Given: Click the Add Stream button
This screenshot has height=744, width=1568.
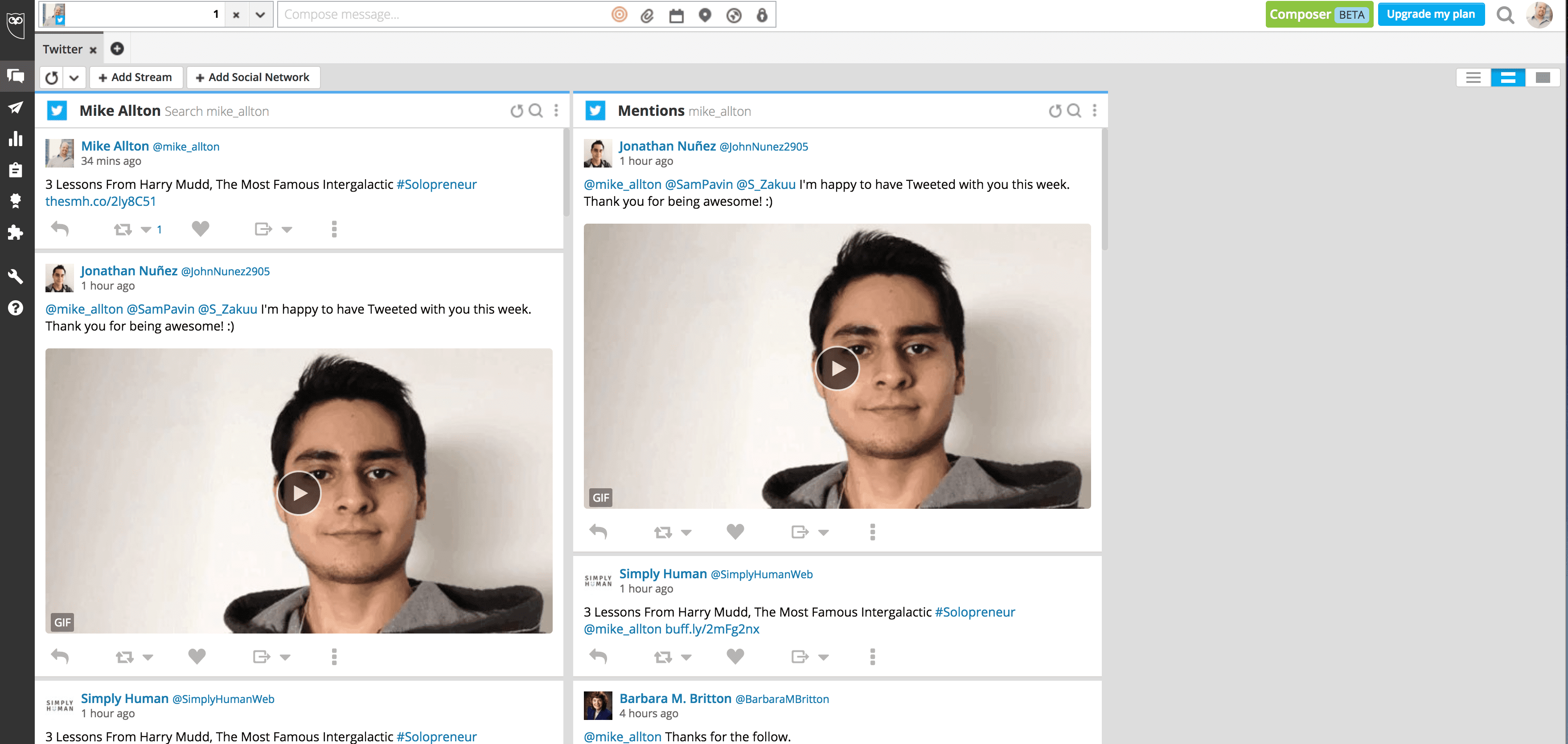Looking at the screenshot, I should (x=136, y=77).
